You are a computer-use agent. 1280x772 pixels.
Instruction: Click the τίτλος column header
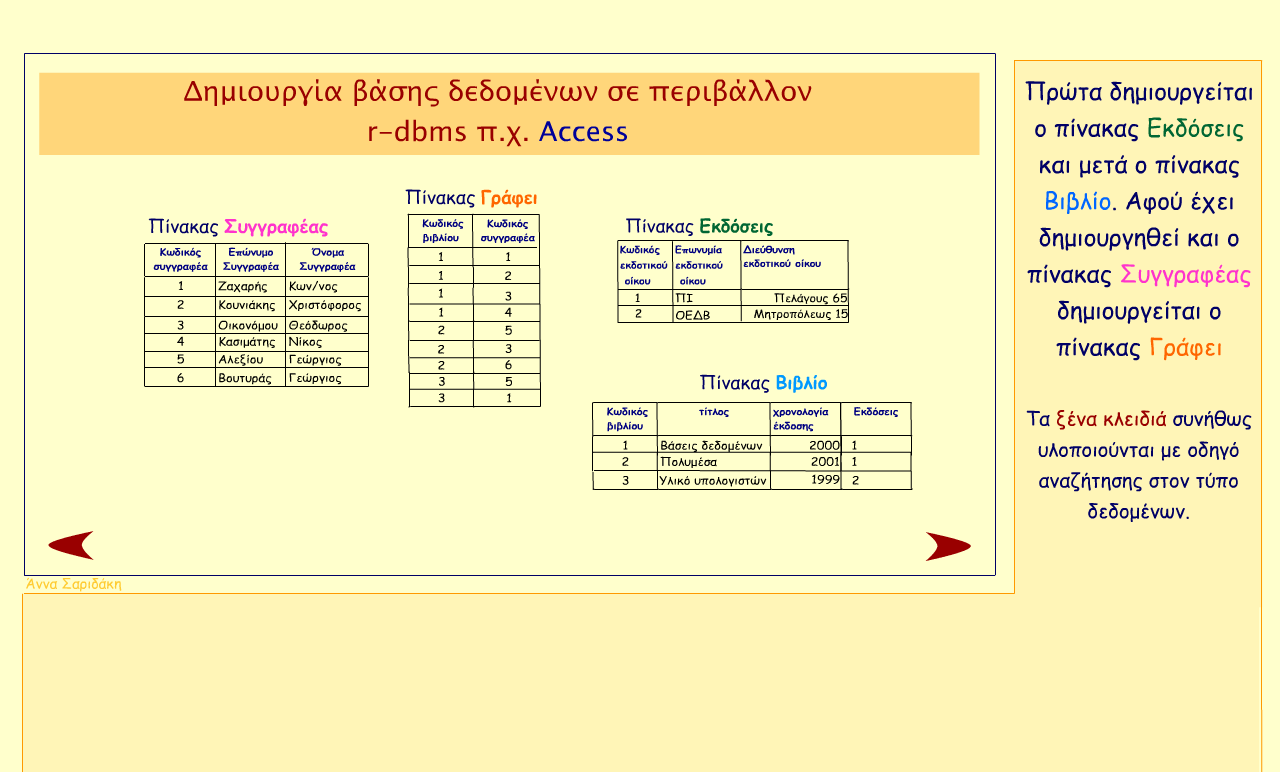click(714, 412)
